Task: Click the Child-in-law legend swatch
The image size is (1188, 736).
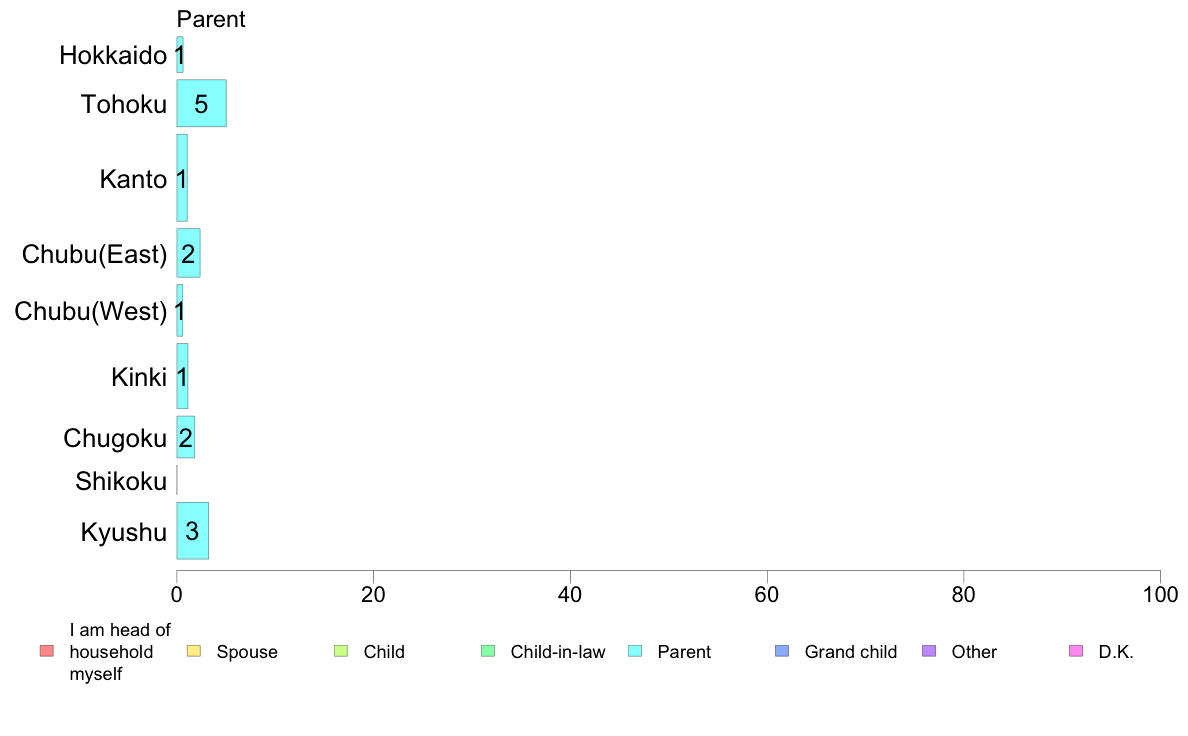Action: (488, 651)
